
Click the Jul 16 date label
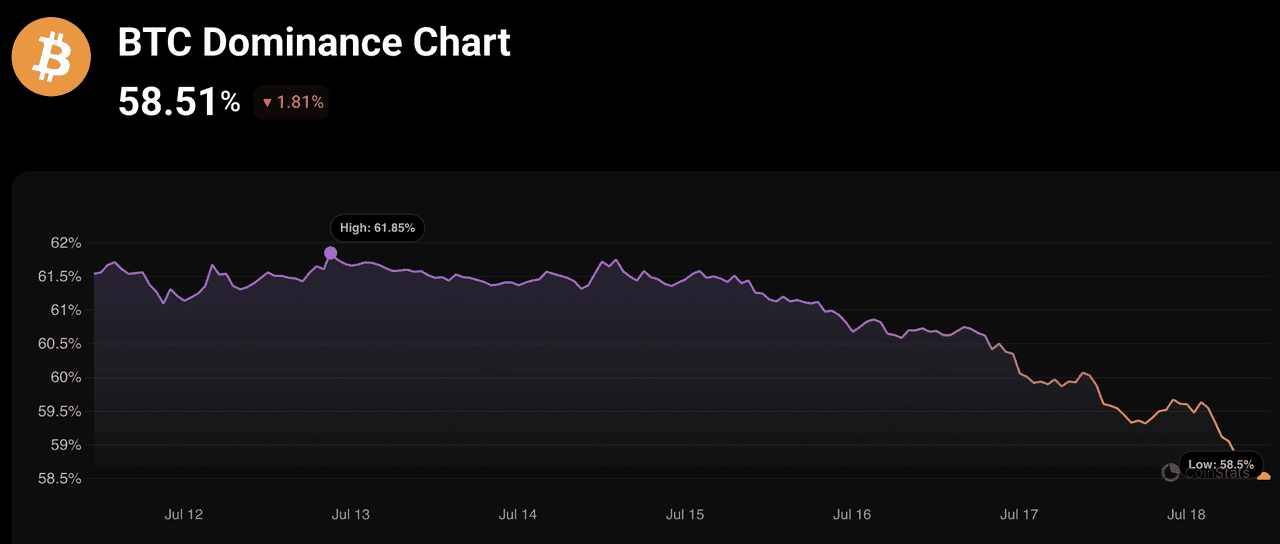[x=852, y=515]
